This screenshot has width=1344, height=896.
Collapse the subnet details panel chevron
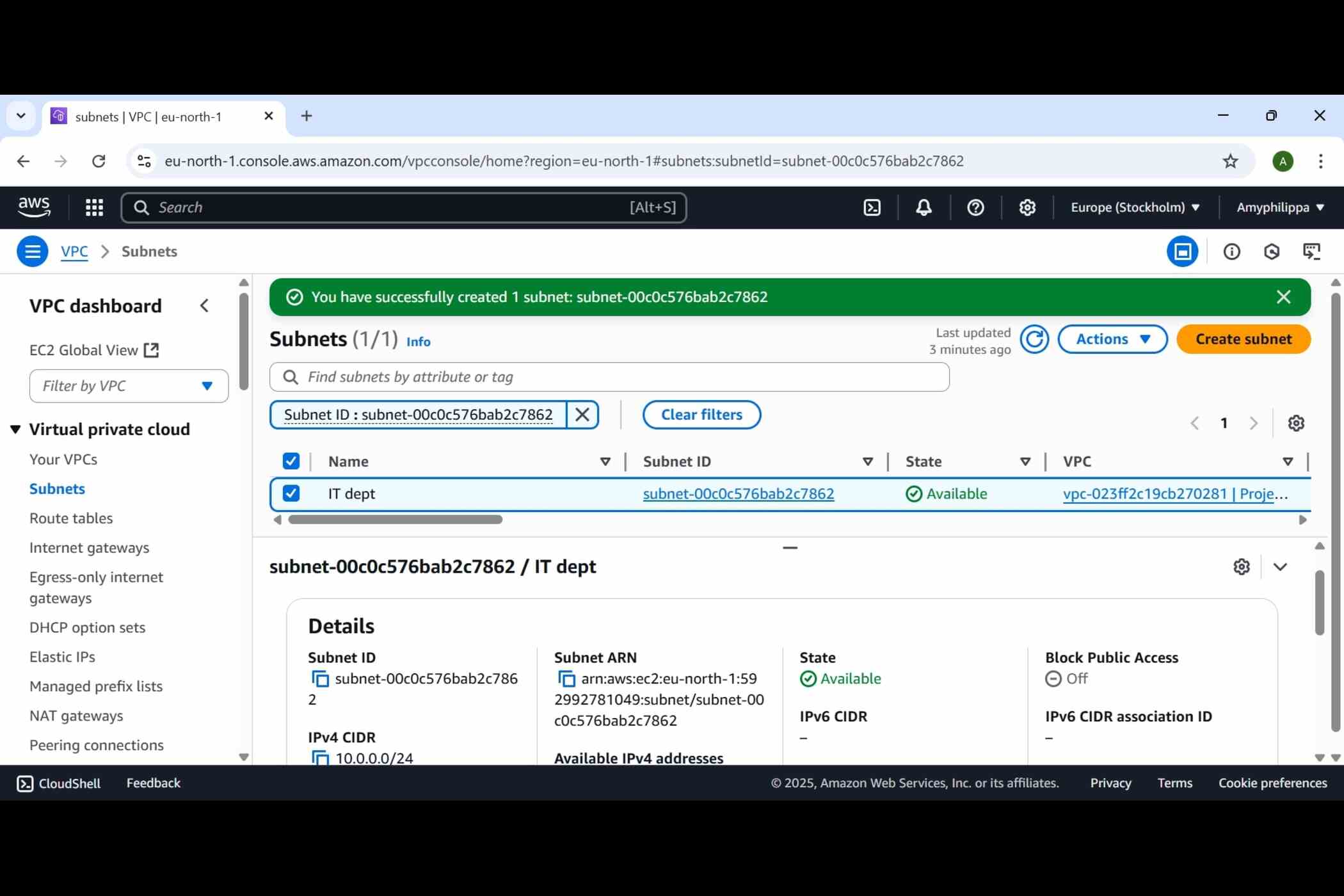pyautogui.click(x=1280, y=567)
